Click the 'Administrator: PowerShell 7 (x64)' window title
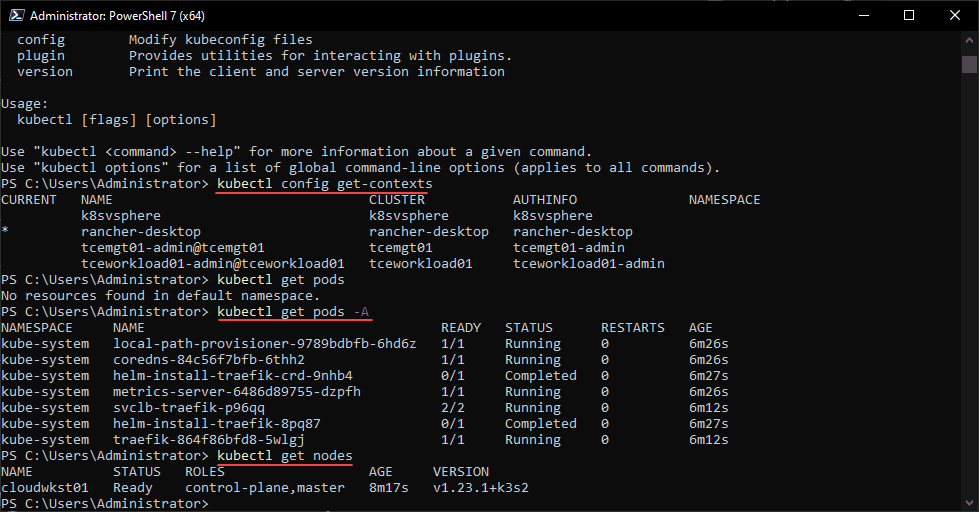 pos(117,16)
